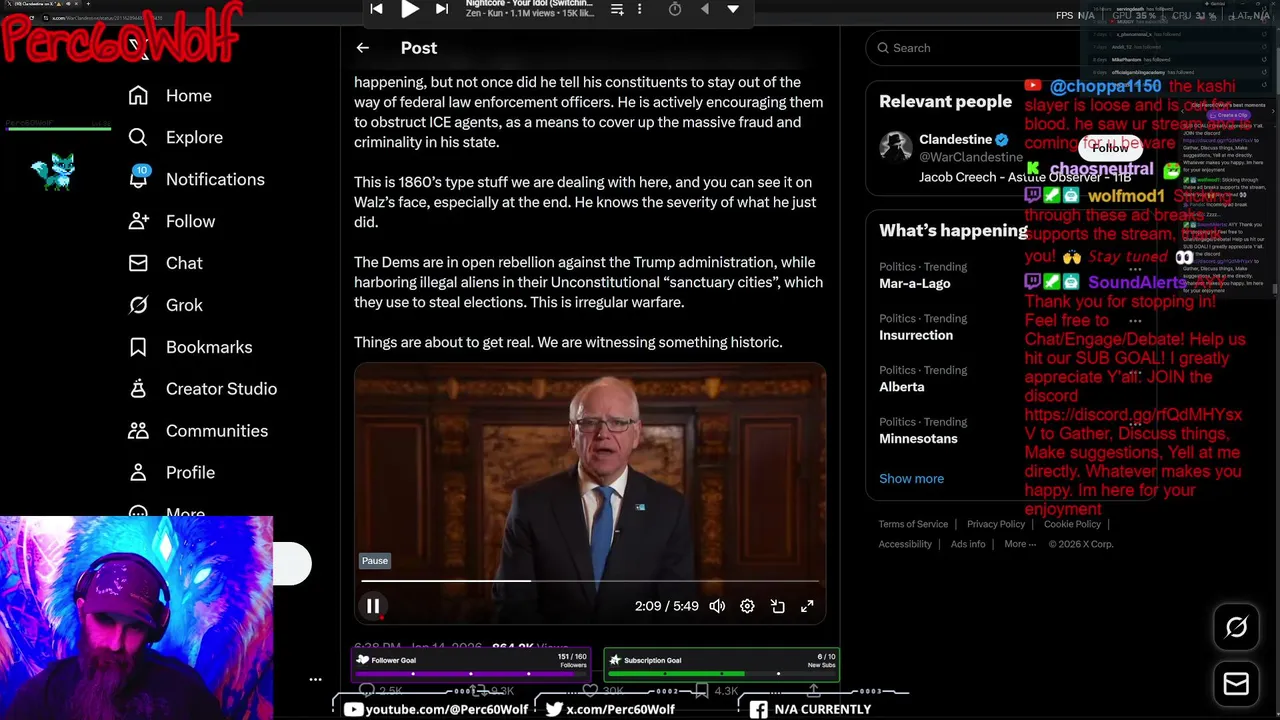The height and width of the screenshot is (720, 1280).
Task: Expand the More sidebar menu
Action: click(x=166, y=513)
